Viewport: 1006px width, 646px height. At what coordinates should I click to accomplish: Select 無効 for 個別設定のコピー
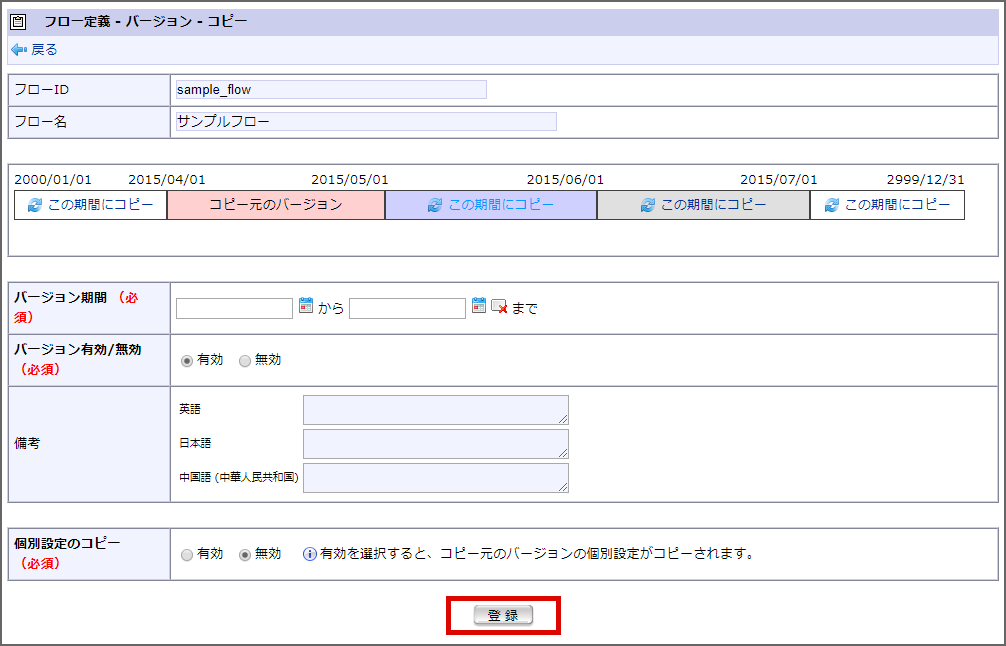coord(244,555)
